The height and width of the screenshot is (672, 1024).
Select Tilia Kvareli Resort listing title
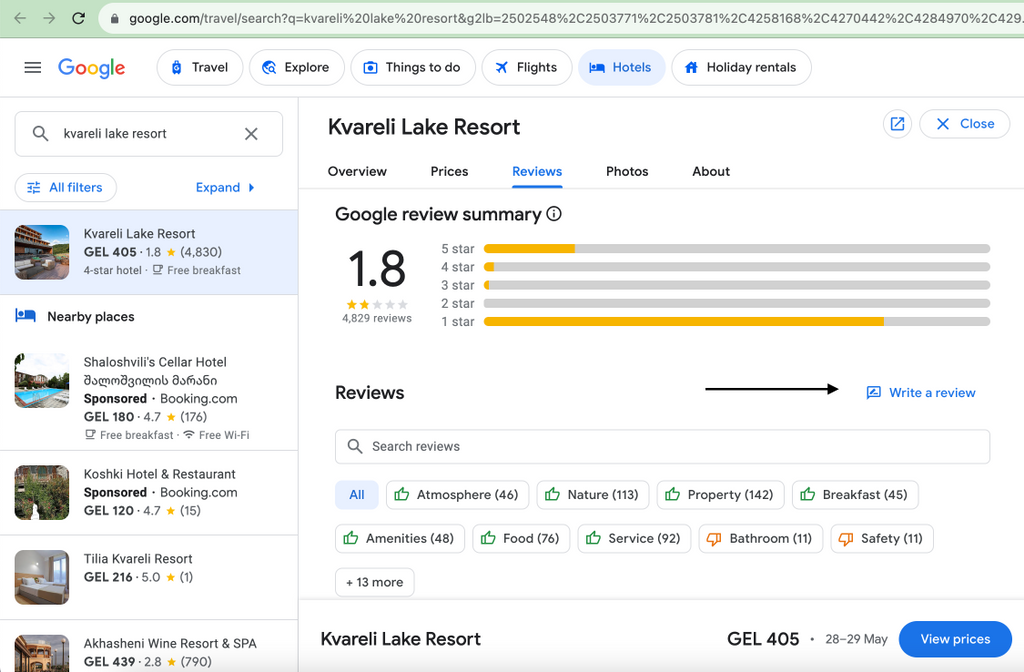coord(138,559)
